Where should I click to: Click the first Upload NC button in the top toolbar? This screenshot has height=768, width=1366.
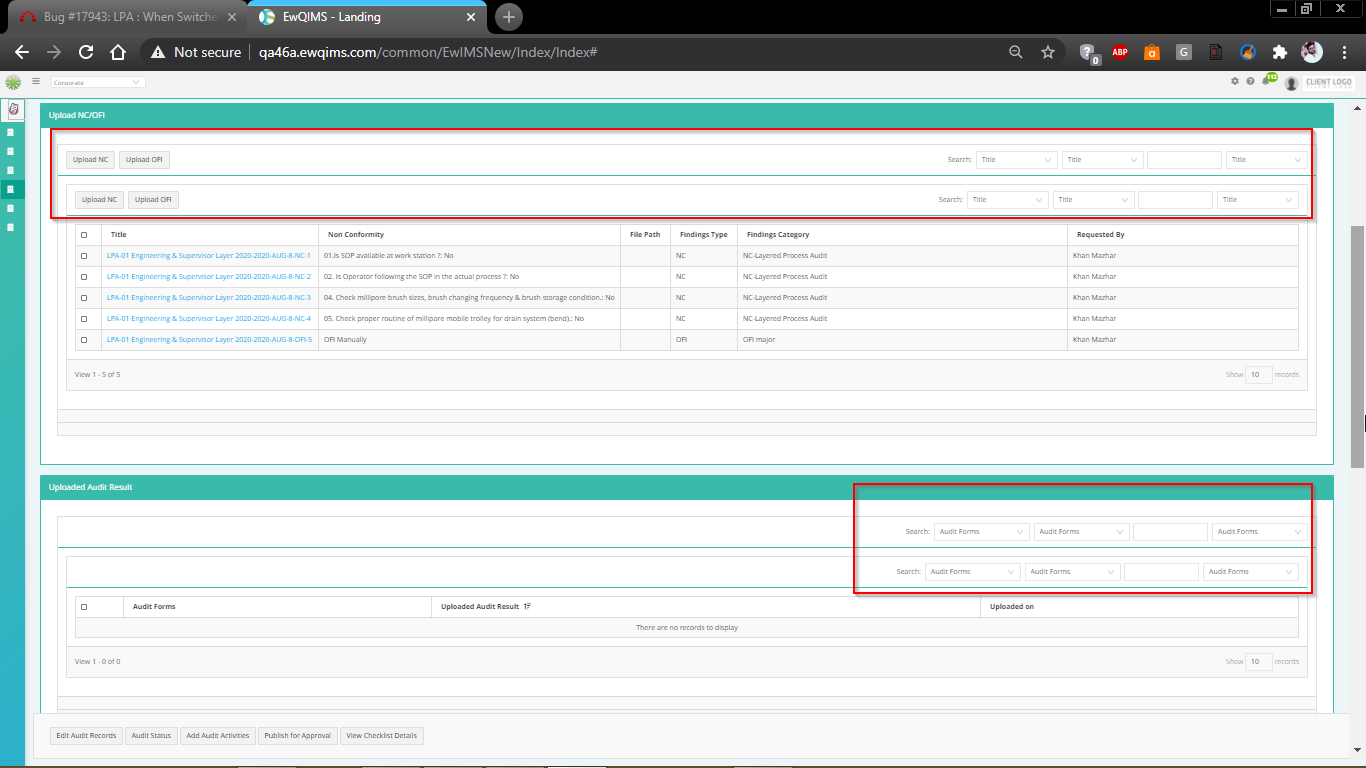coord(91,159)
